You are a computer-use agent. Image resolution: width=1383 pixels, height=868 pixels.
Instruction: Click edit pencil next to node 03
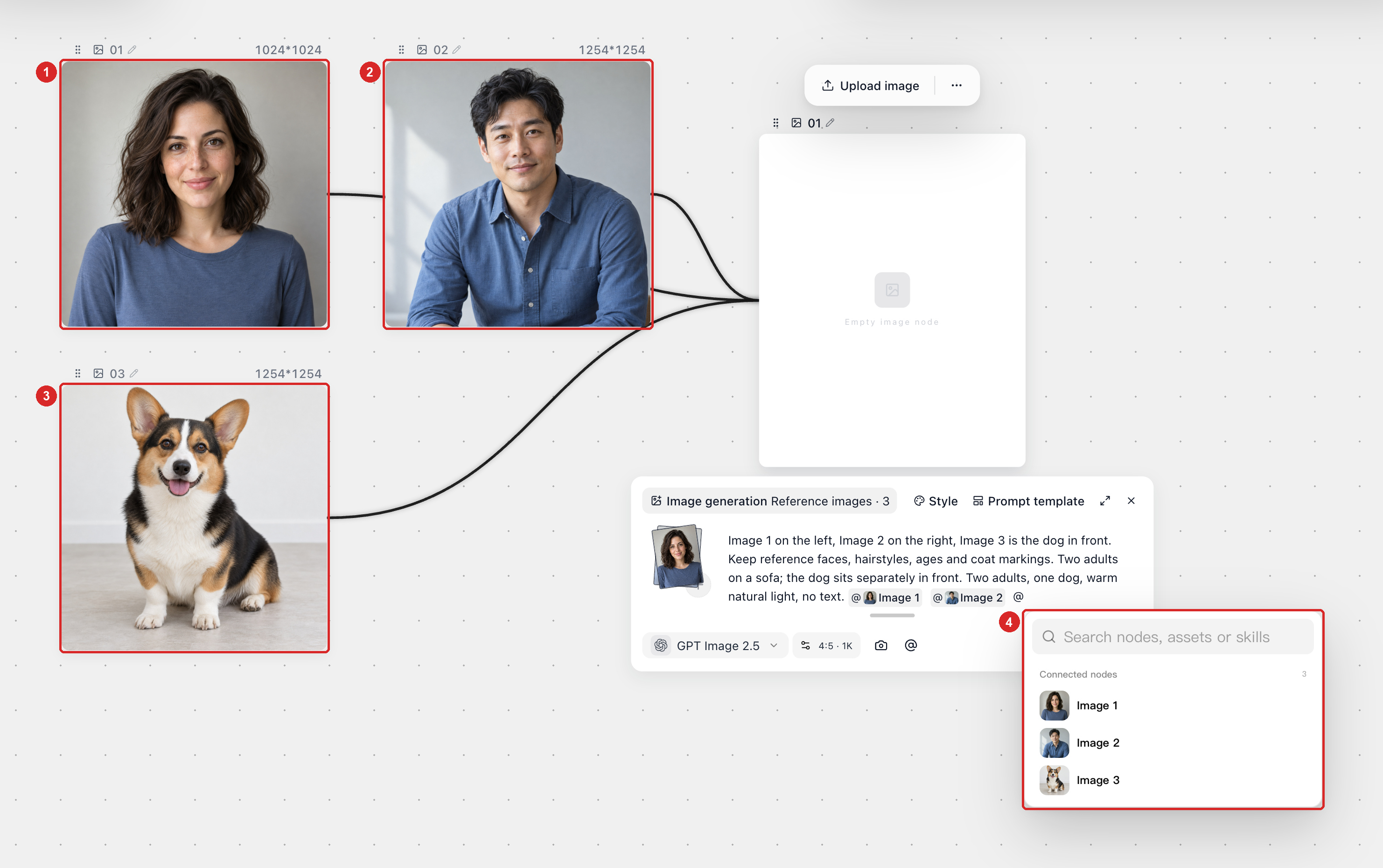pyautogui.click(x=134, y=374)
